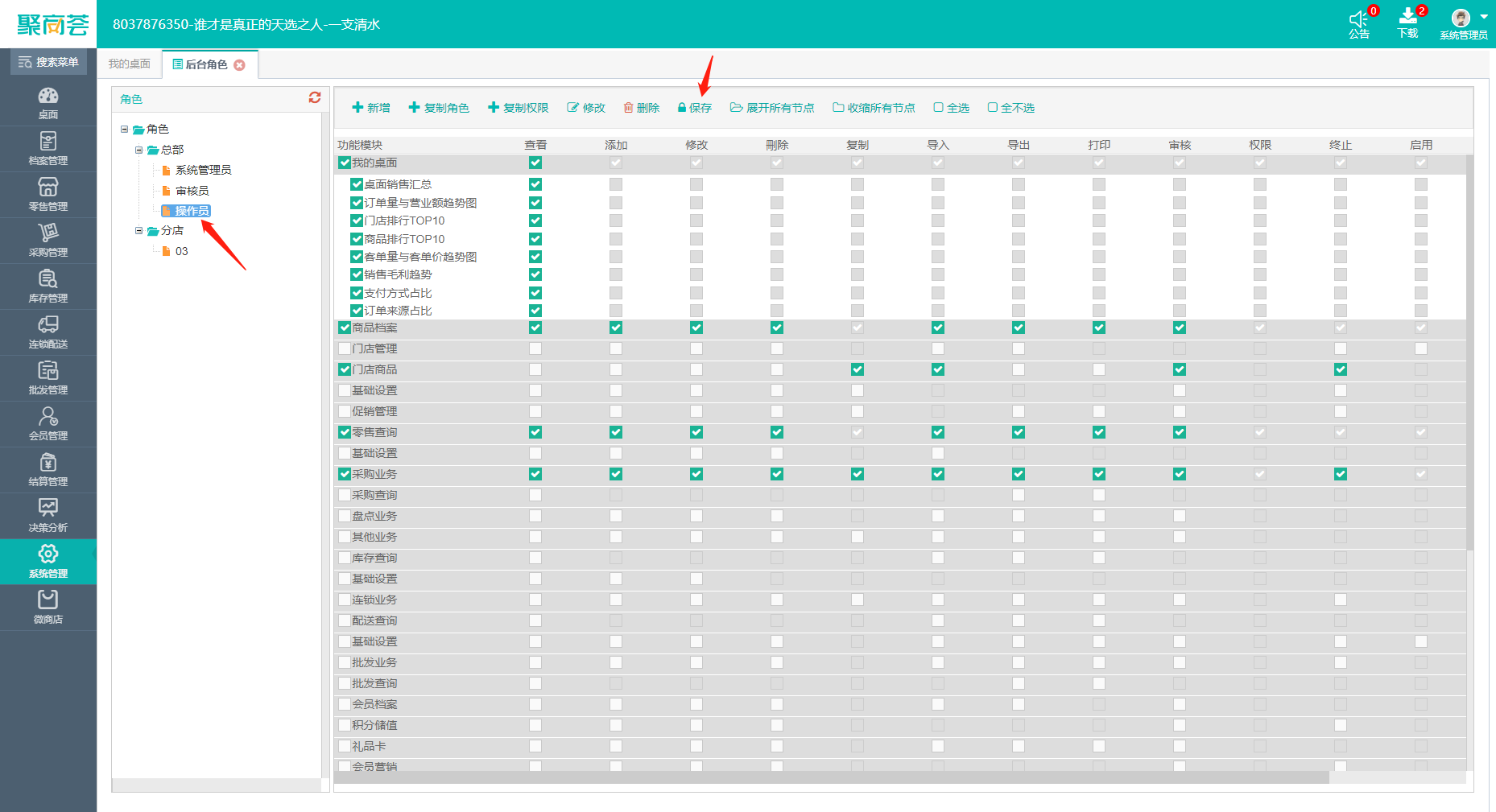Uncheck the 零售查询 module checkbox
The image size is (1496, 812).
pyautogui.click(x=345, y=432)
